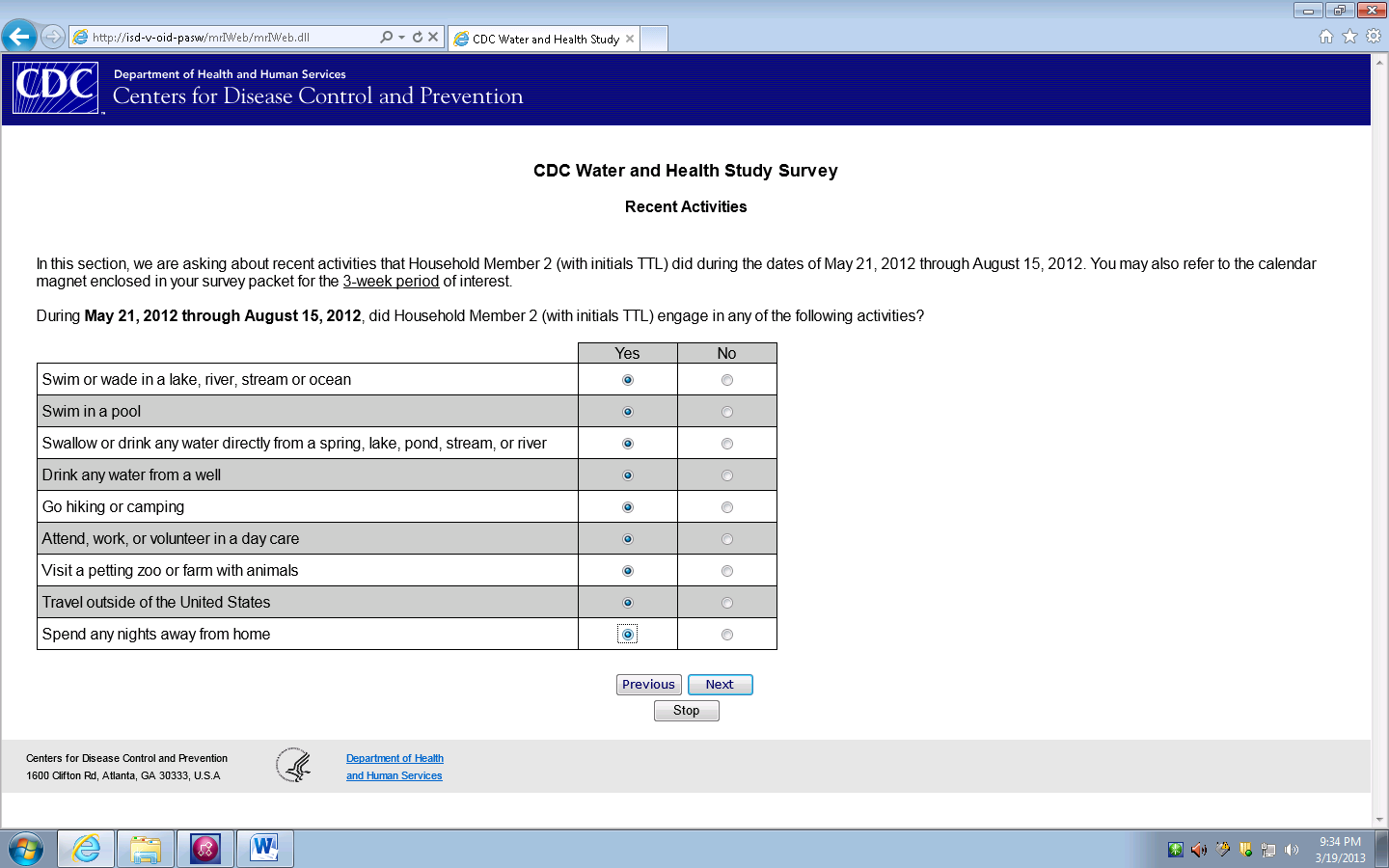Select No for Travel outside the United States
This screenshot has width=1389, height=868.
[x=727, y=603]
